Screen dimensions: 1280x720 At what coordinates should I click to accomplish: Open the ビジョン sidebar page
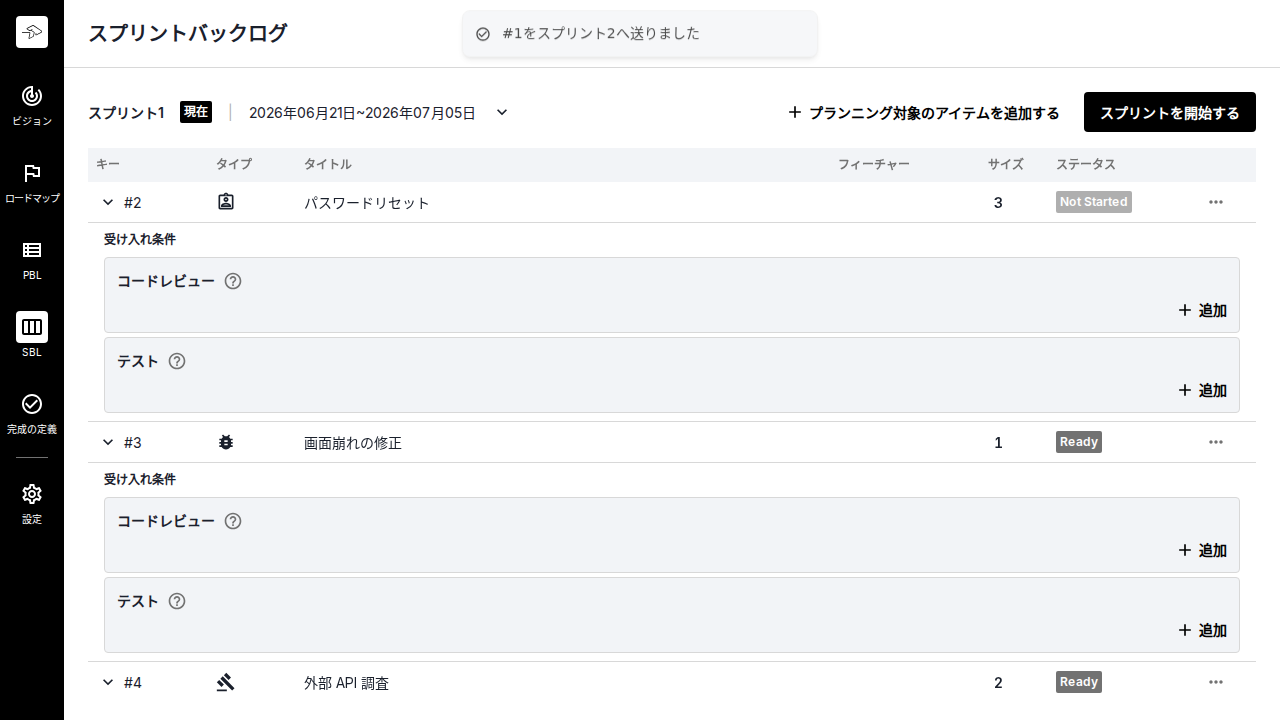32,105
